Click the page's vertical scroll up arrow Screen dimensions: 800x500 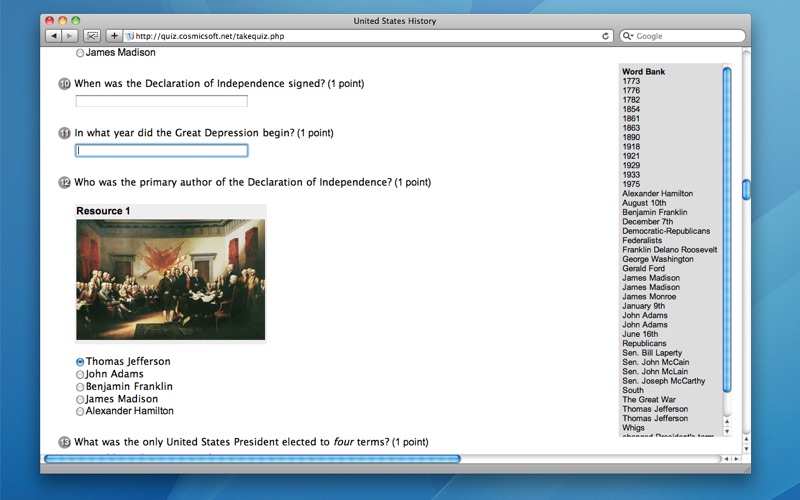coord(746,439)
